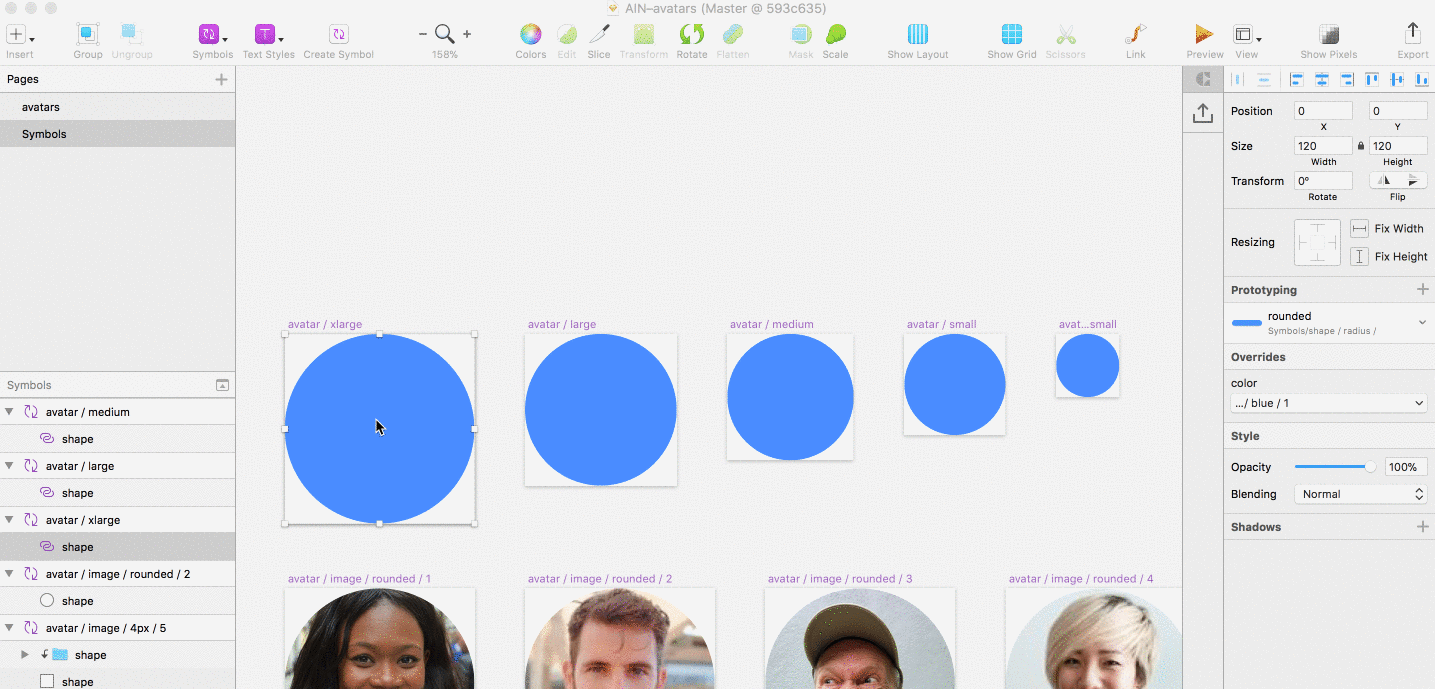Click the Transform toolbar icon
The image size is (1435, 689).
tap(643, 35)
